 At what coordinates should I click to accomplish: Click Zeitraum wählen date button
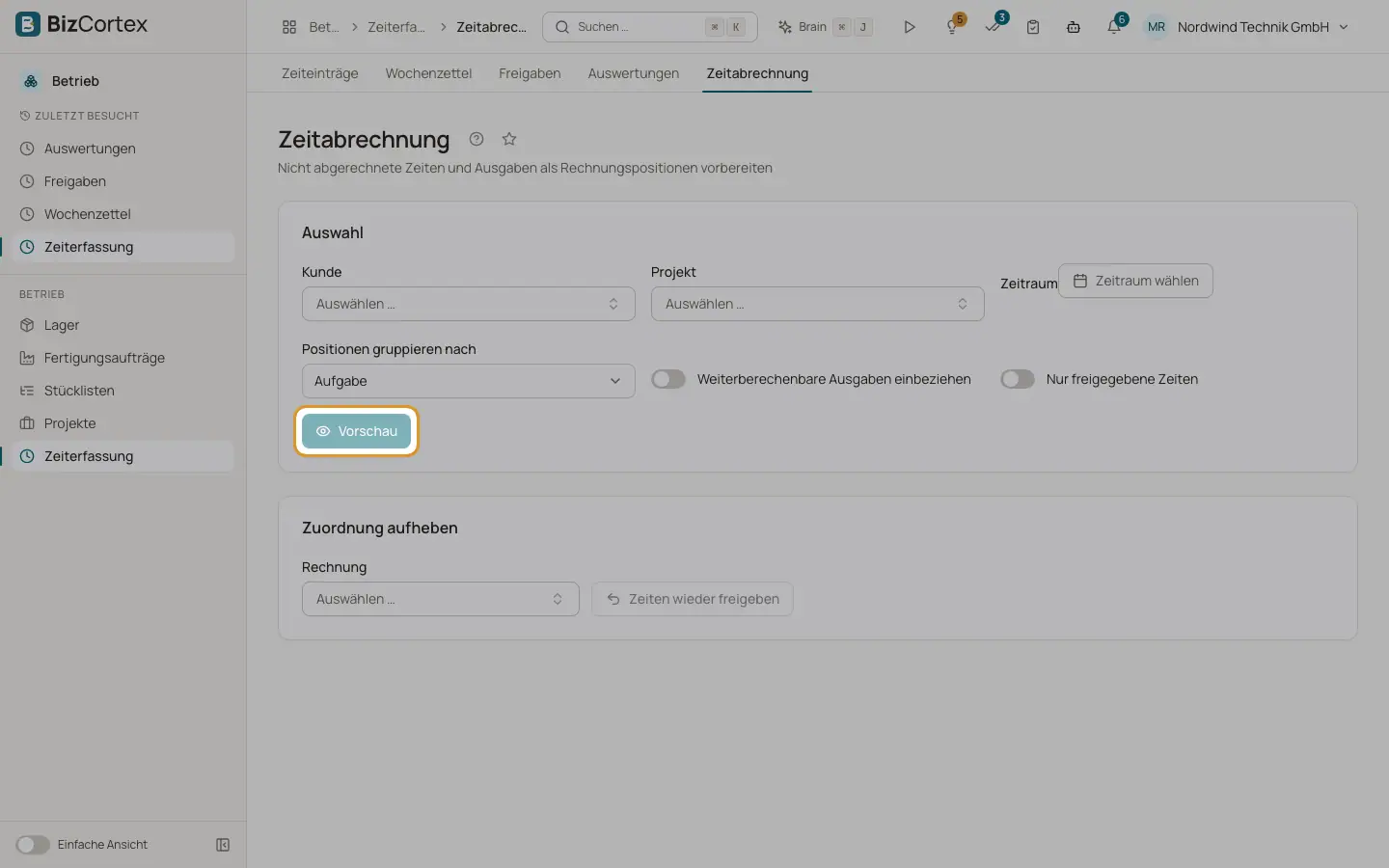1135,281
